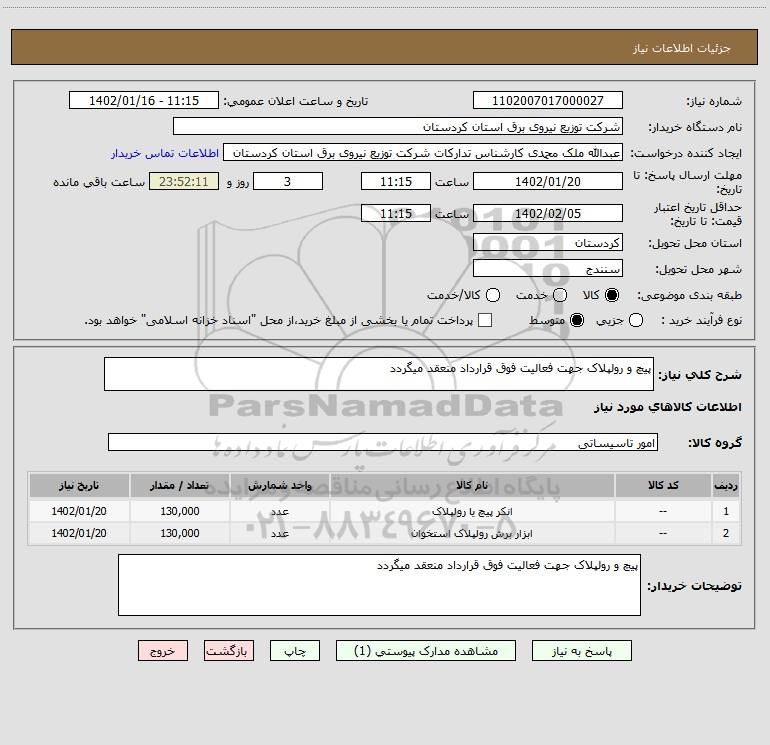Image resolution: width=770 pixels, height=745 pixels.
Task: Click date 1402/01/20 in row 2
Action: [x=79, y=533]
